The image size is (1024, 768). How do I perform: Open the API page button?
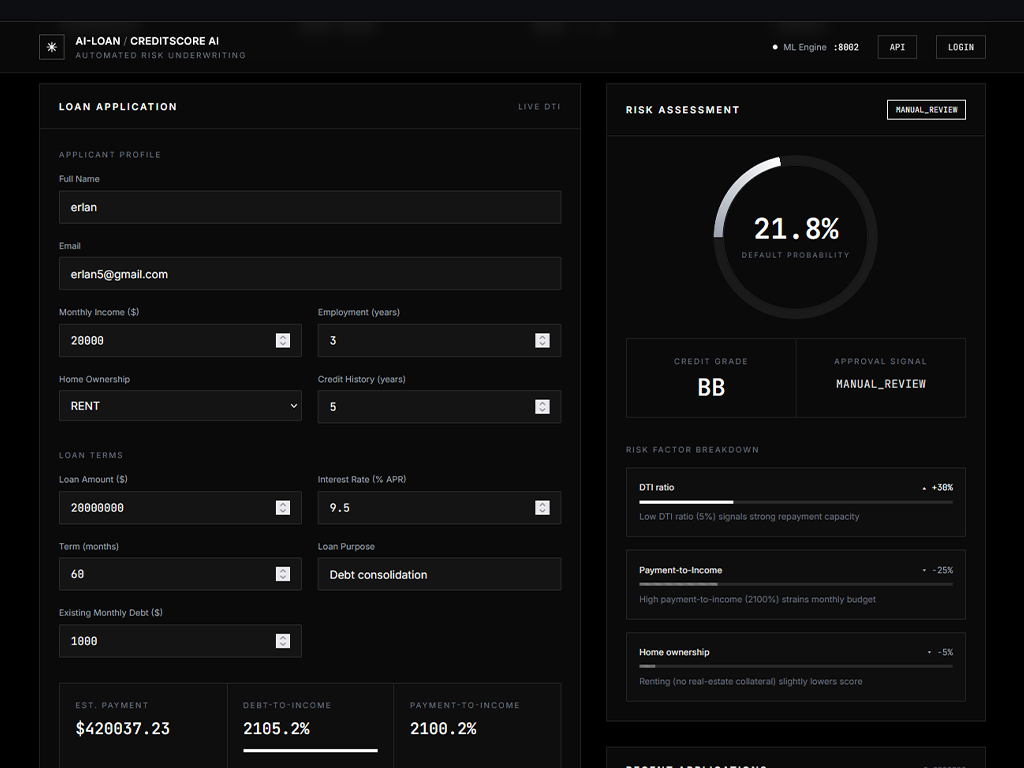point(897,47)
